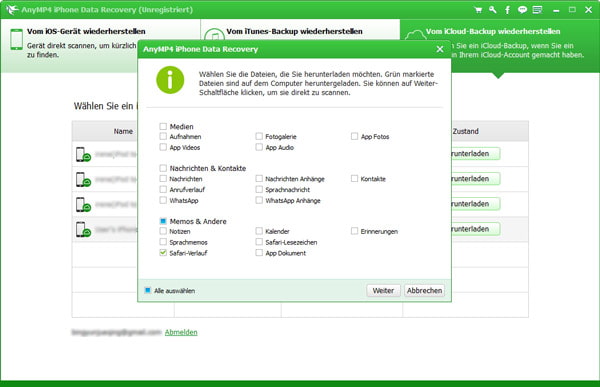Click the Abbrechen button

[424, 291]
